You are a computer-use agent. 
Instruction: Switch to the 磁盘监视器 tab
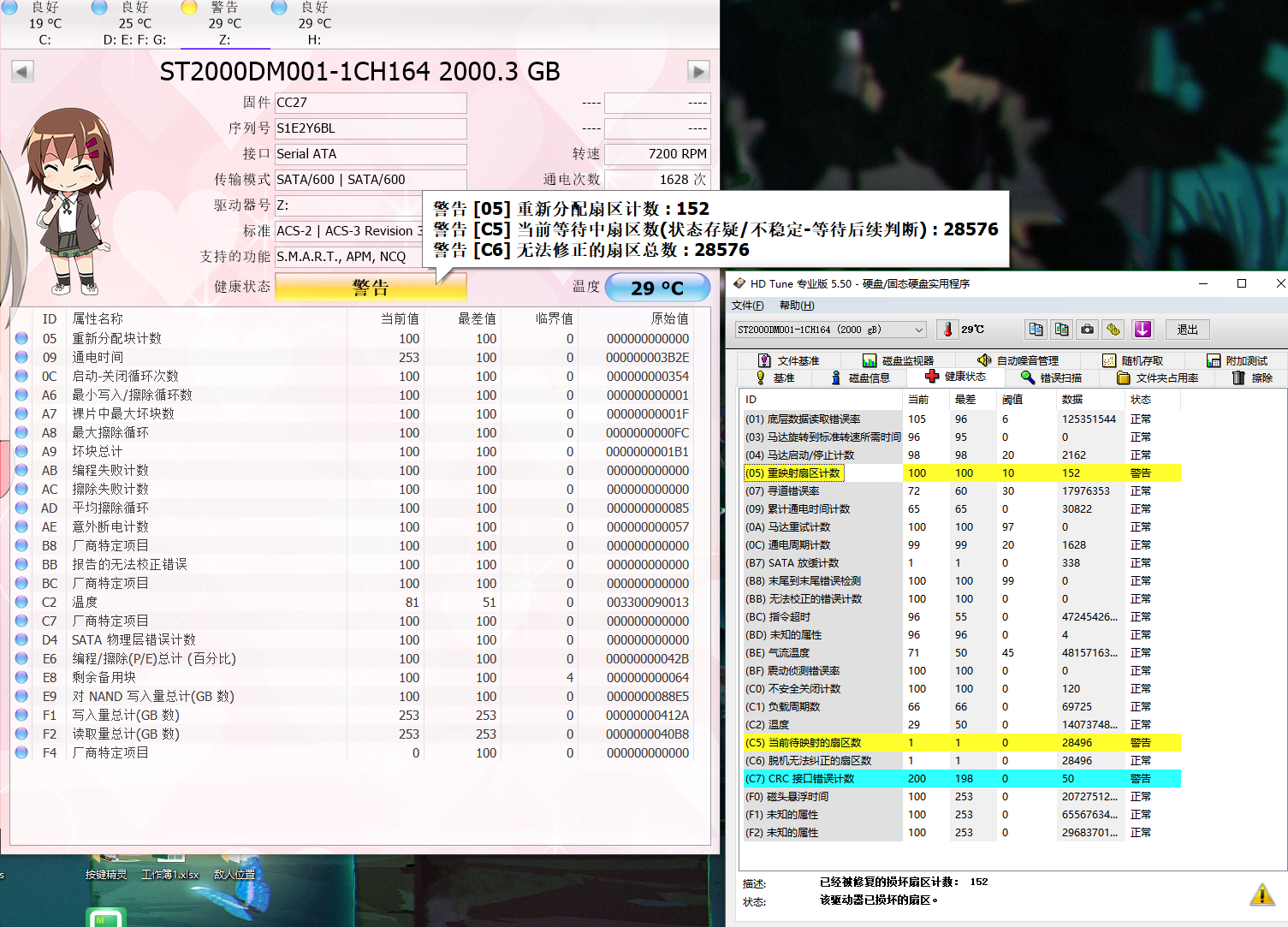click(897, 360)
